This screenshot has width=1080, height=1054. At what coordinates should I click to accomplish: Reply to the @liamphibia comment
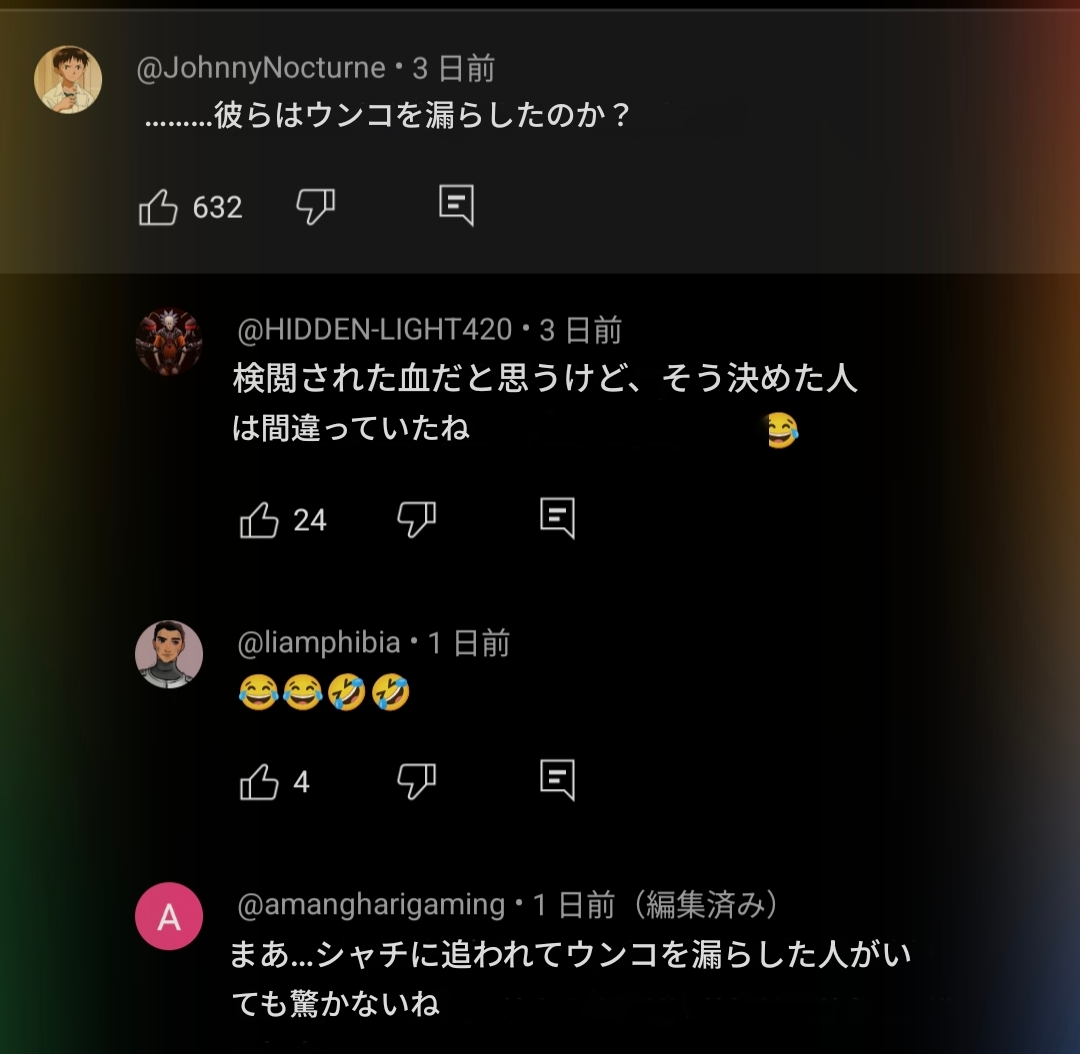(x=557, y=779)
